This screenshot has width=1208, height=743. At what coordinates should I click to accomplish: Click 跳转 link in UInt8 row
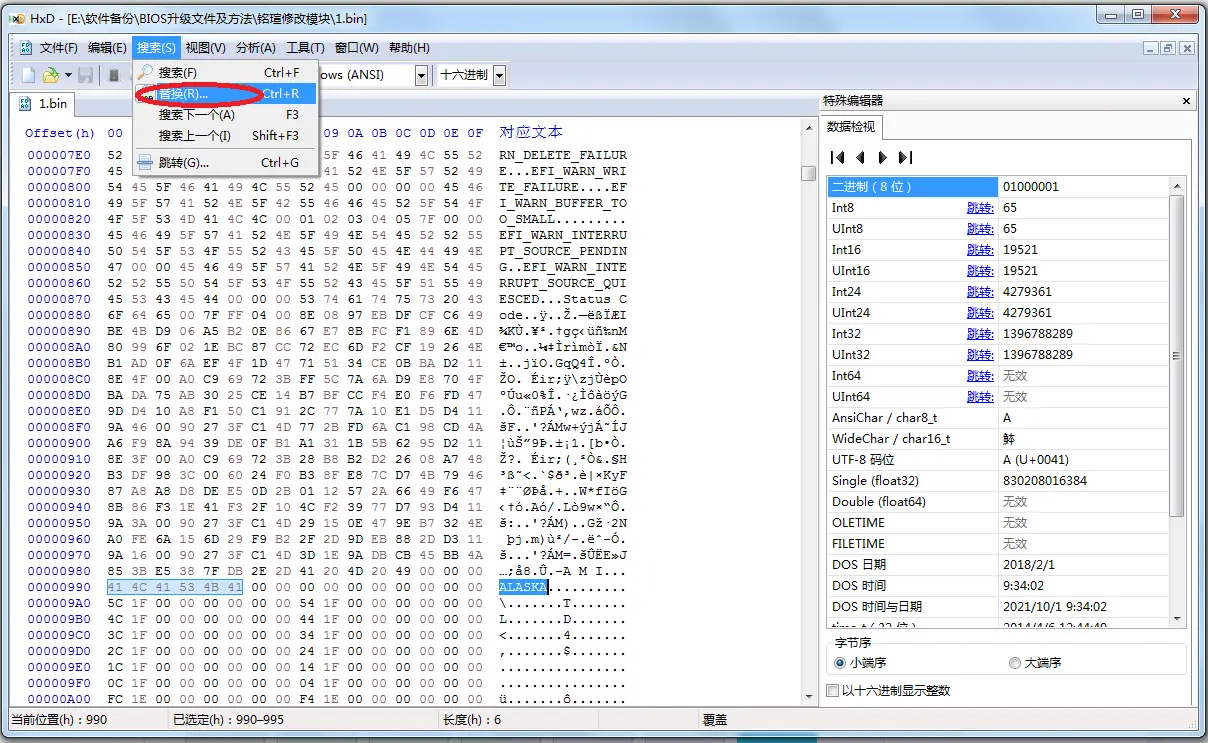pos(979,229)
